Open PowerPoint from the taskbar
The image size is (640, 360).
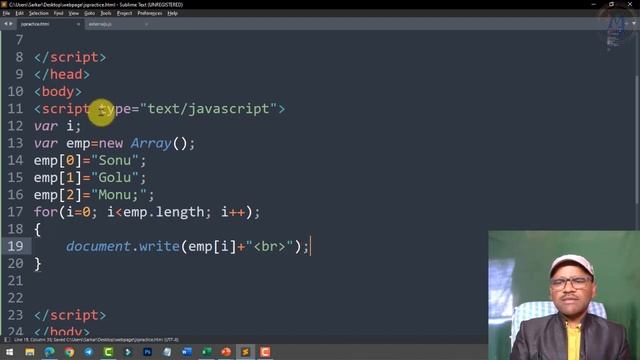tap(226, 352)
